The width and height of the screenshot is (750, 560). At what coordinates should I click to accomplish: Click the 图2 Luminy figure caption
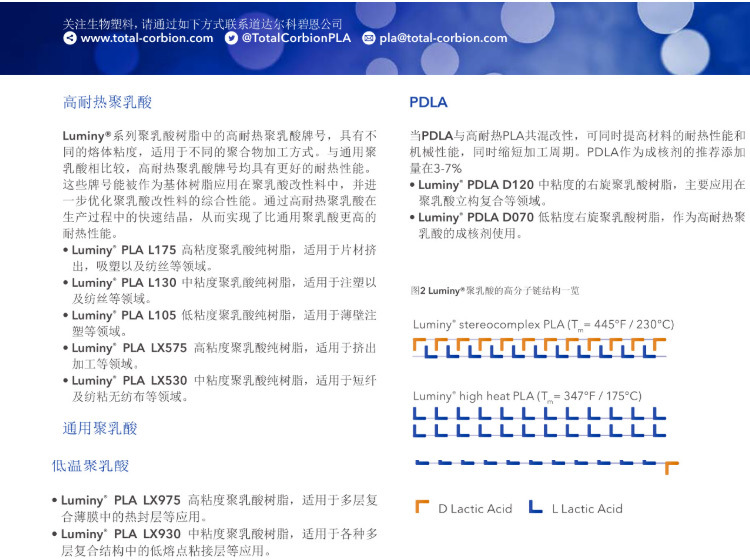pyautogui.click(x=495, y=290)
